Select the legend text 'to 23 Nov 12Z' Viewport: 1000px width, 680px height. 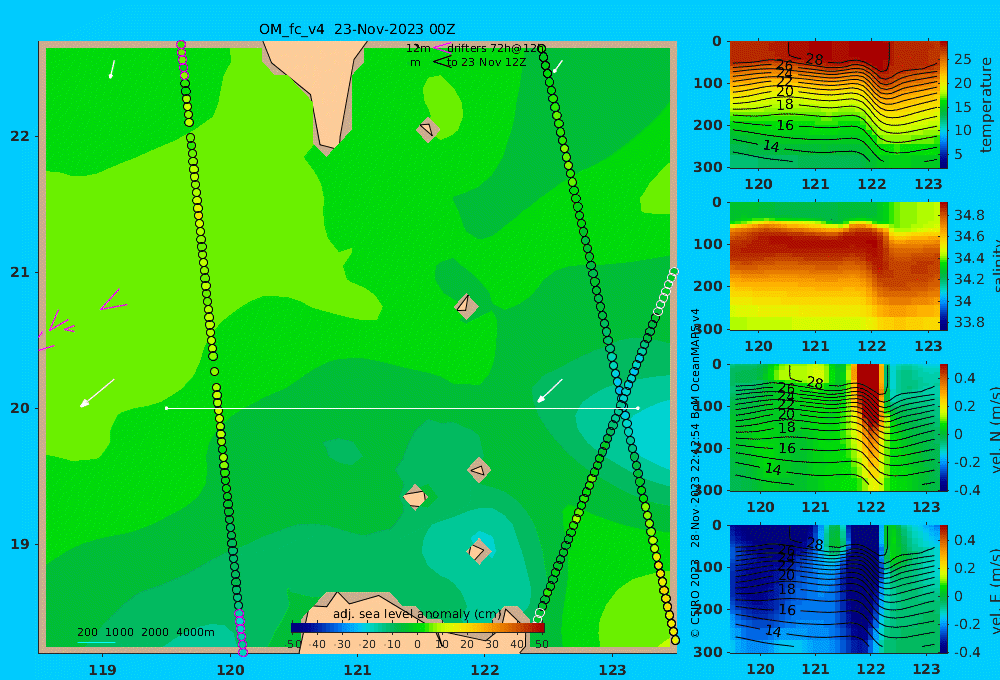pyautogui.click(x=486, y=63)
